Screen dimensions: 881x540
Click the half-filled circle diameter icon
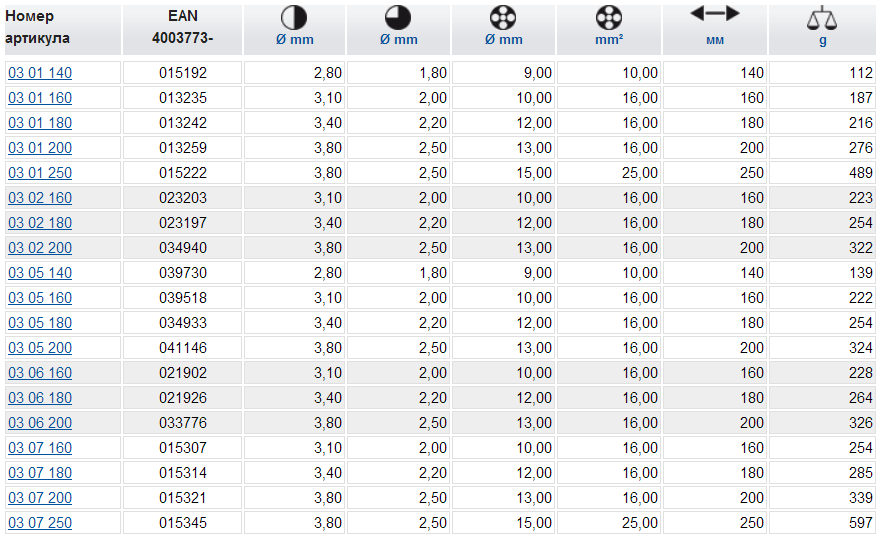pyautogui.click(x=294, y=17)
